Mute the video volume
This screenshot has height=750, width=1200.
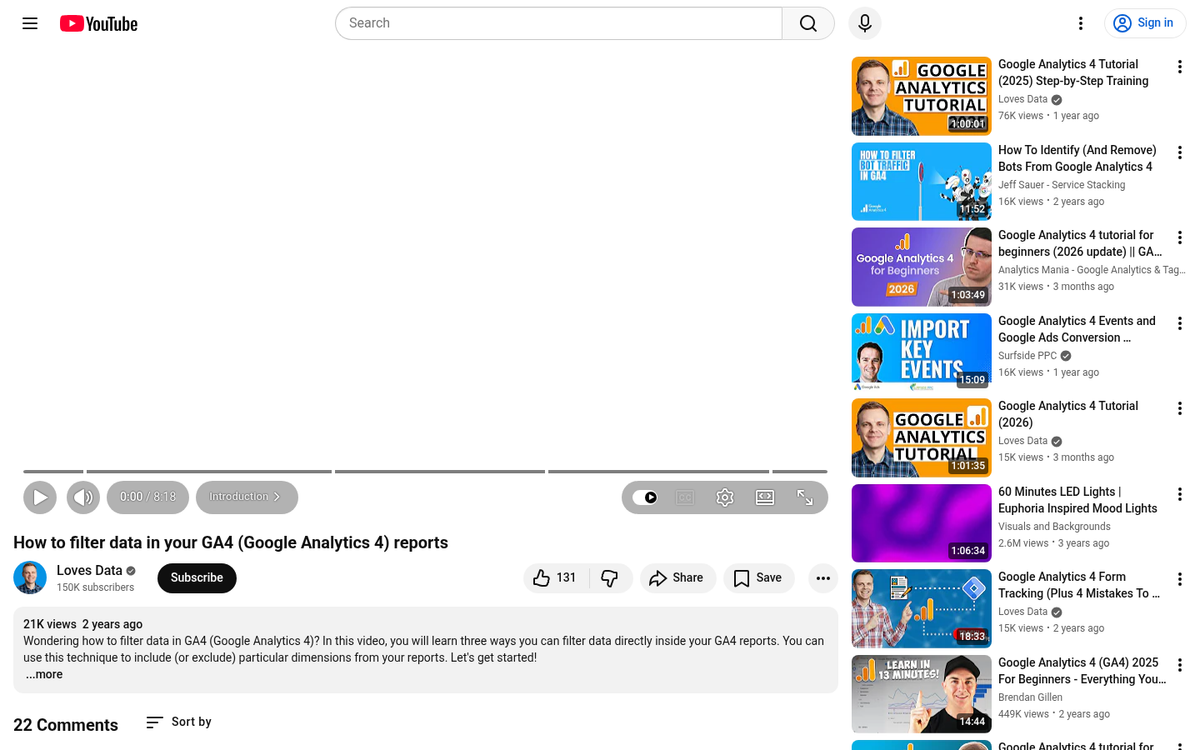(83, 497)
